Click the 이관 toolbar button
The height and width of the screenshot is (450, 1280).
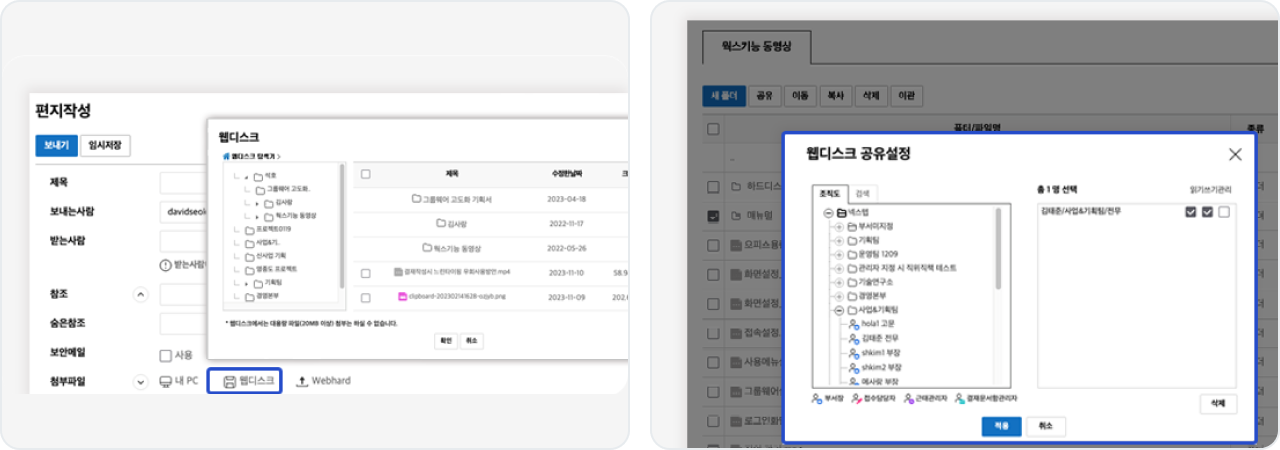point(906,96)
